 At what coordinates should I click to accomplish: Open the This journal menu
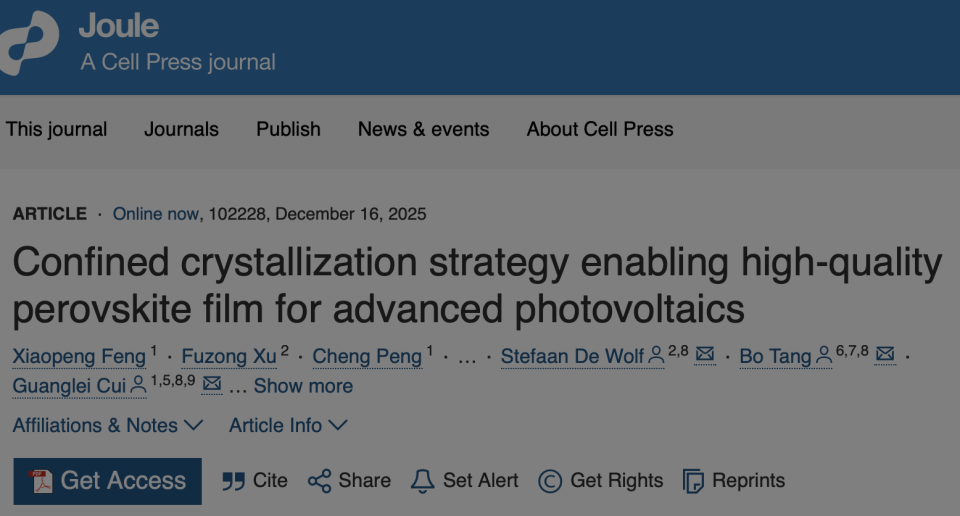(x=56, y=129)
